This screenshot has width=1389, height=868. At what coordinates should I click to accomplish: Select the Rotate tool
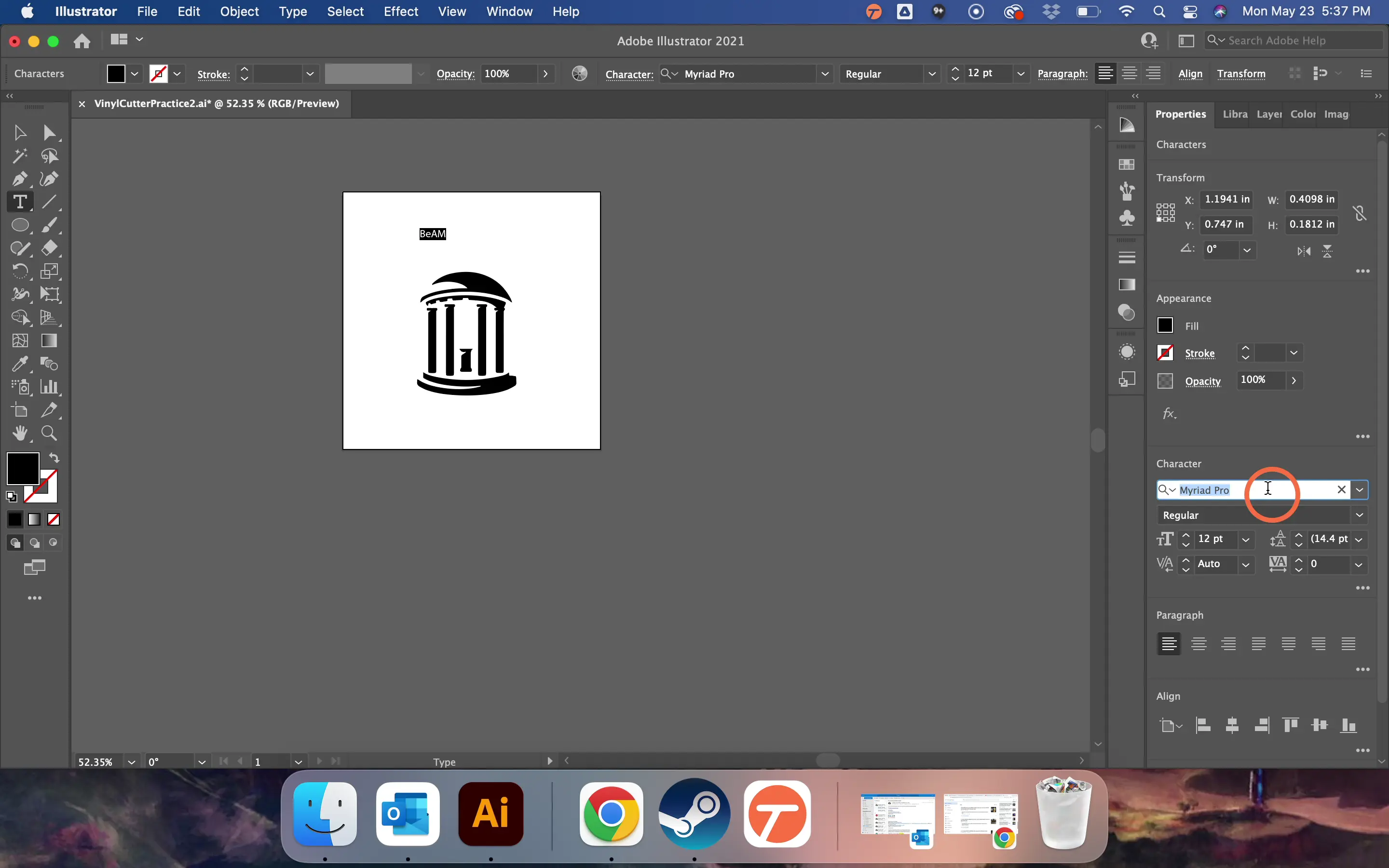(x=19, y=271)
